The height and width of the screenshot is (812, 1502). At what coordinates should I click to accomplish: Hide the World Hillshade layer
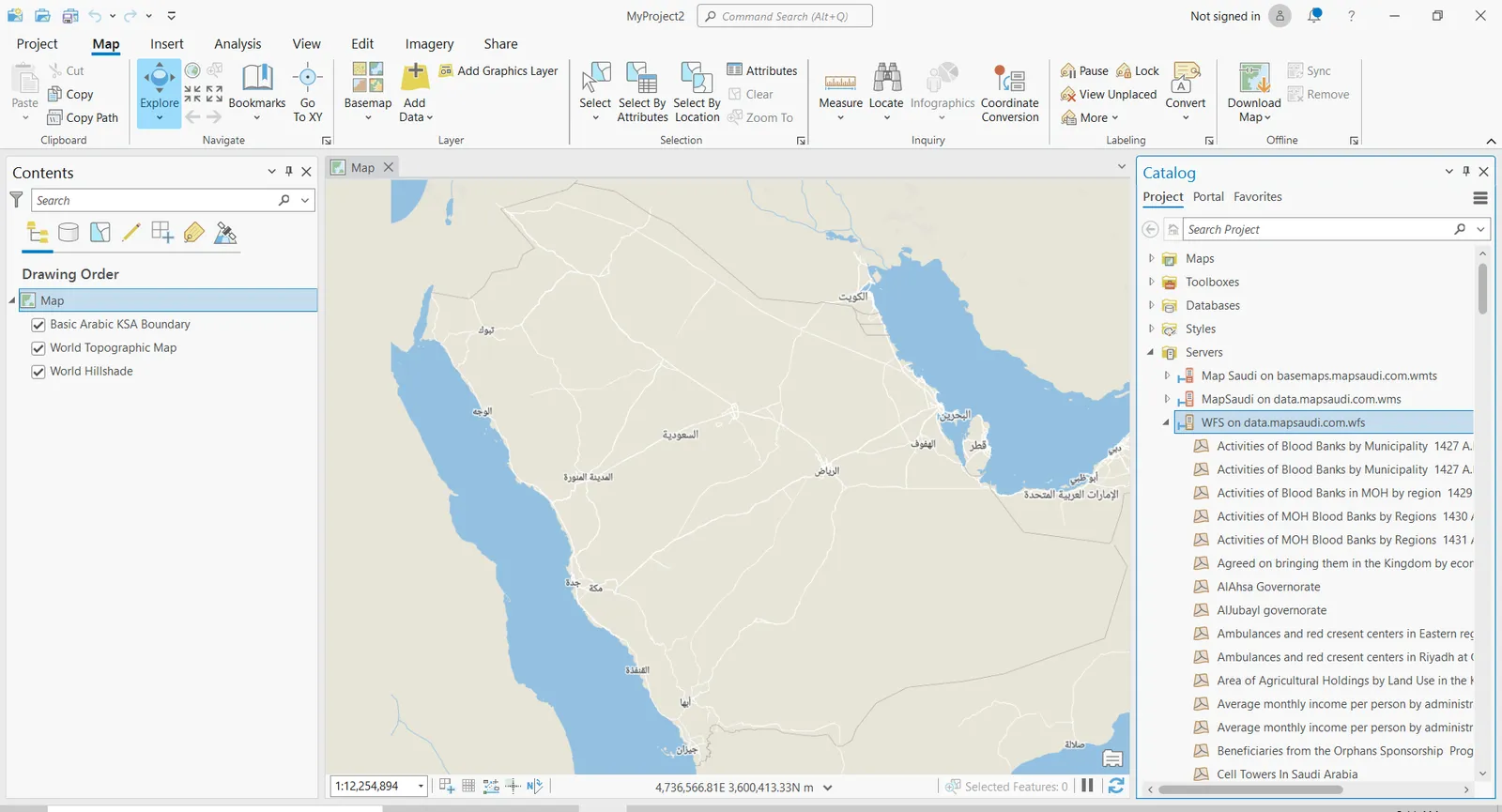click(38, 372)
